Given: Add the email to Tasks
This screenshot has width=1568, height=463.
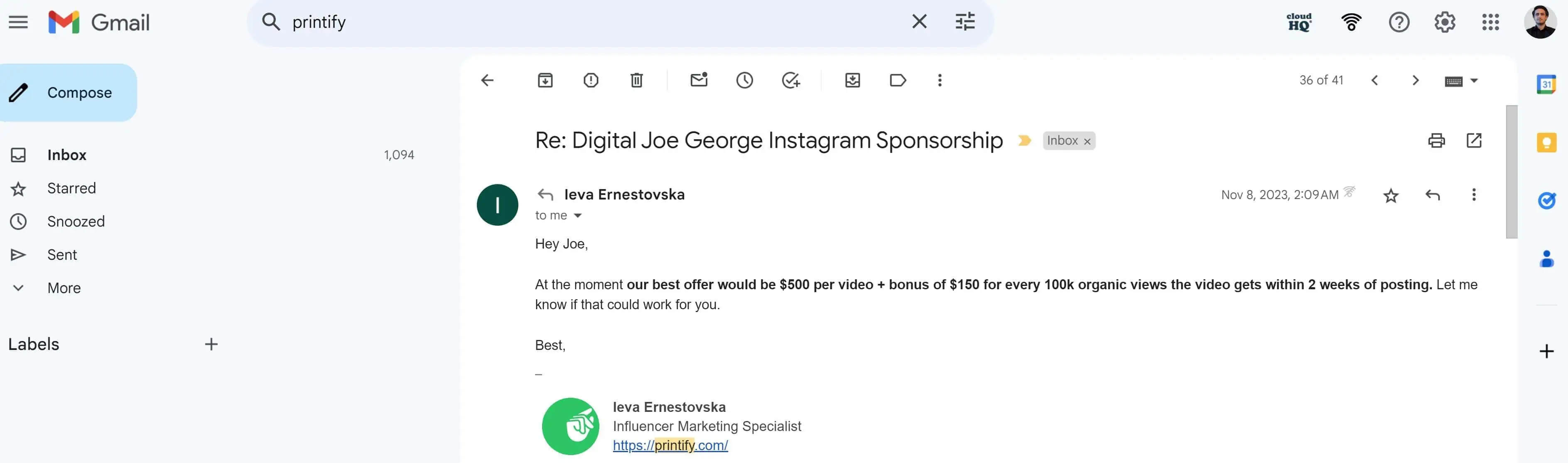Looking at the screenshot, I should pos(790,80).
